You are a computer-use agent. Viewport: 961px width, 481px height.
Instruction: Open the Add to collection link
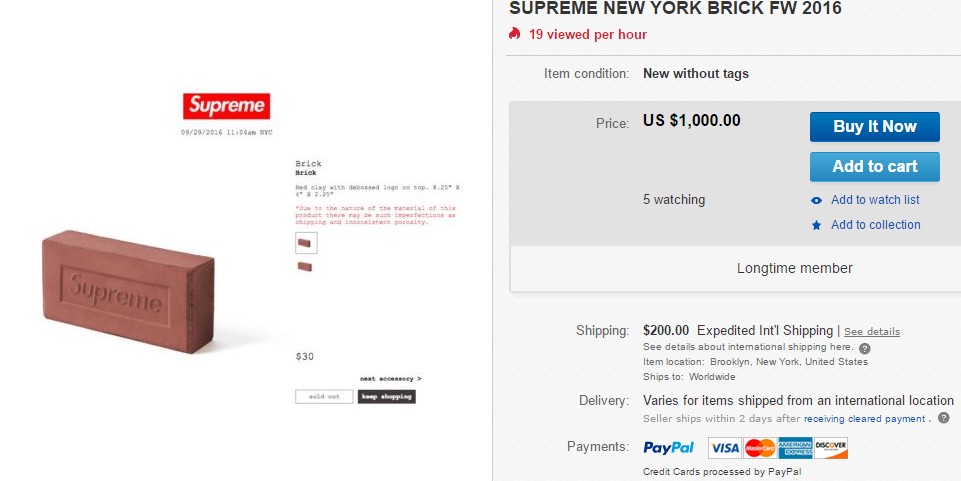tap(875, 225)
